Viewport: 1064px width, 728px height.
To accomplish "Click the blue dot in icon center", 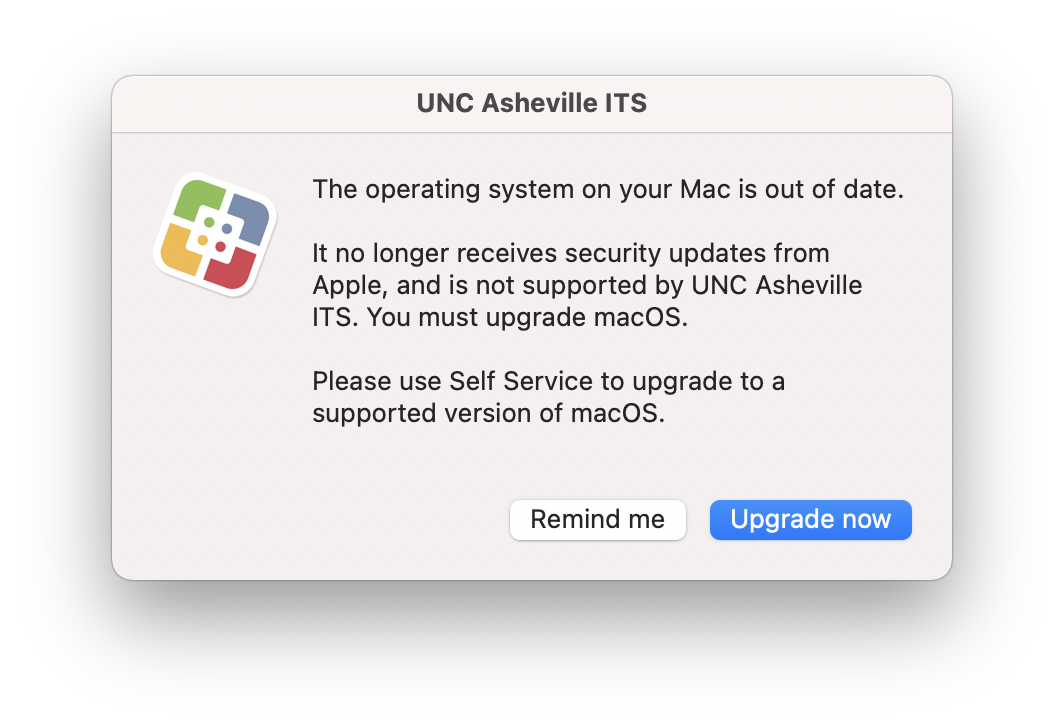I will 227,229.
